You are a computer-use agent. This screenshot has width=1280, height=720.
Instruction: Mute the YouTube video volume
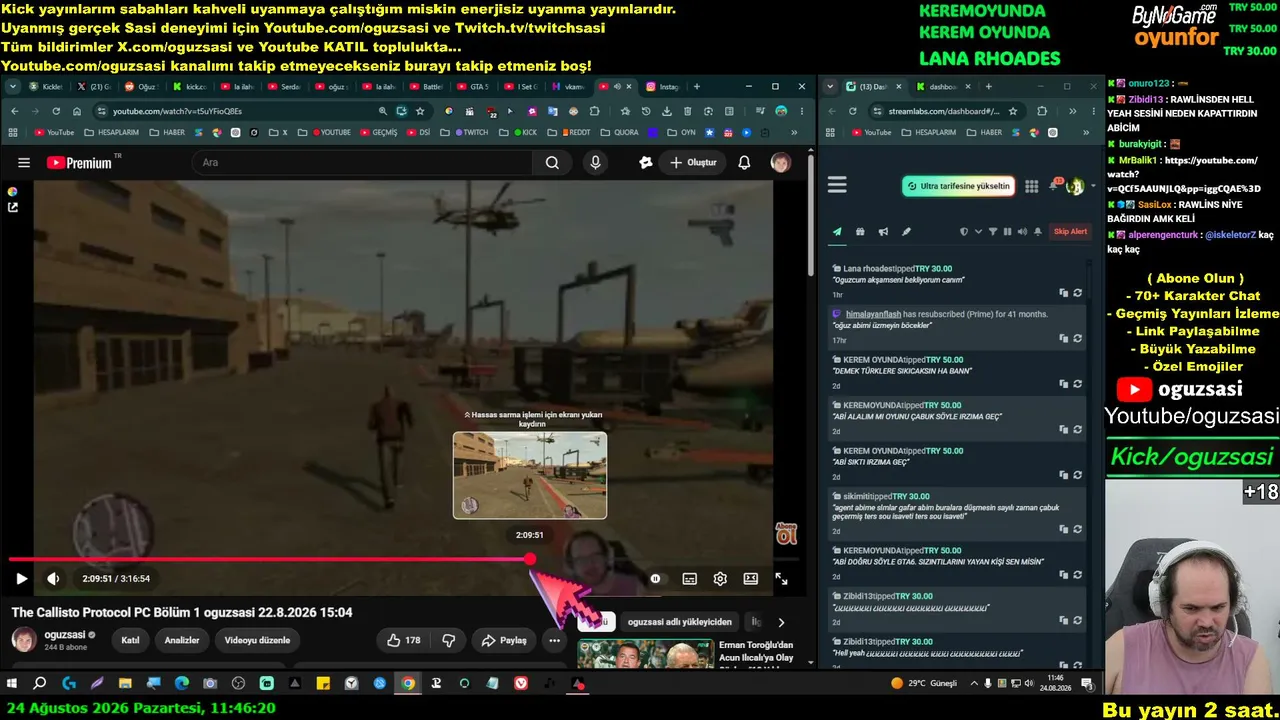coord(53,579)
